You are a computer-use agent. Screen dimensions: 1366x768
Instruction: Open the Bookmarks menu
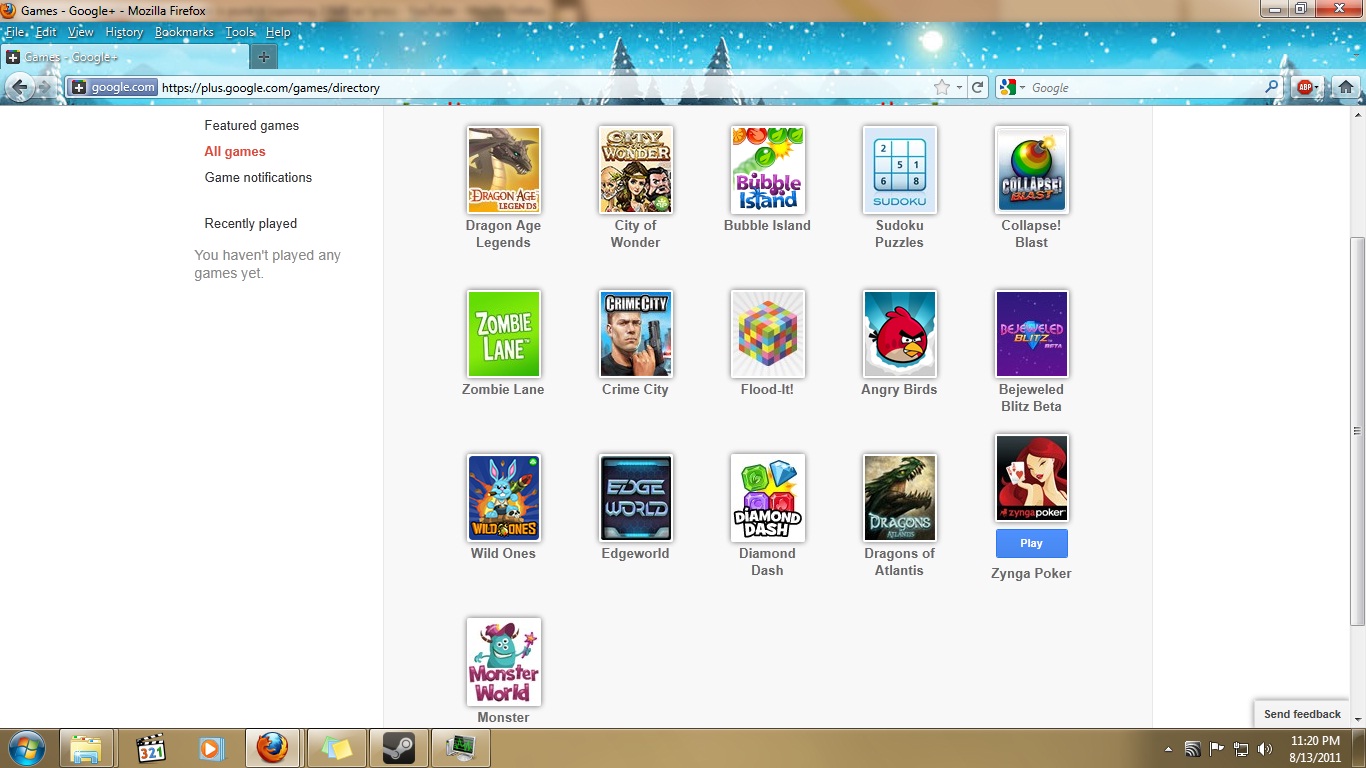(x=184, y=32)
